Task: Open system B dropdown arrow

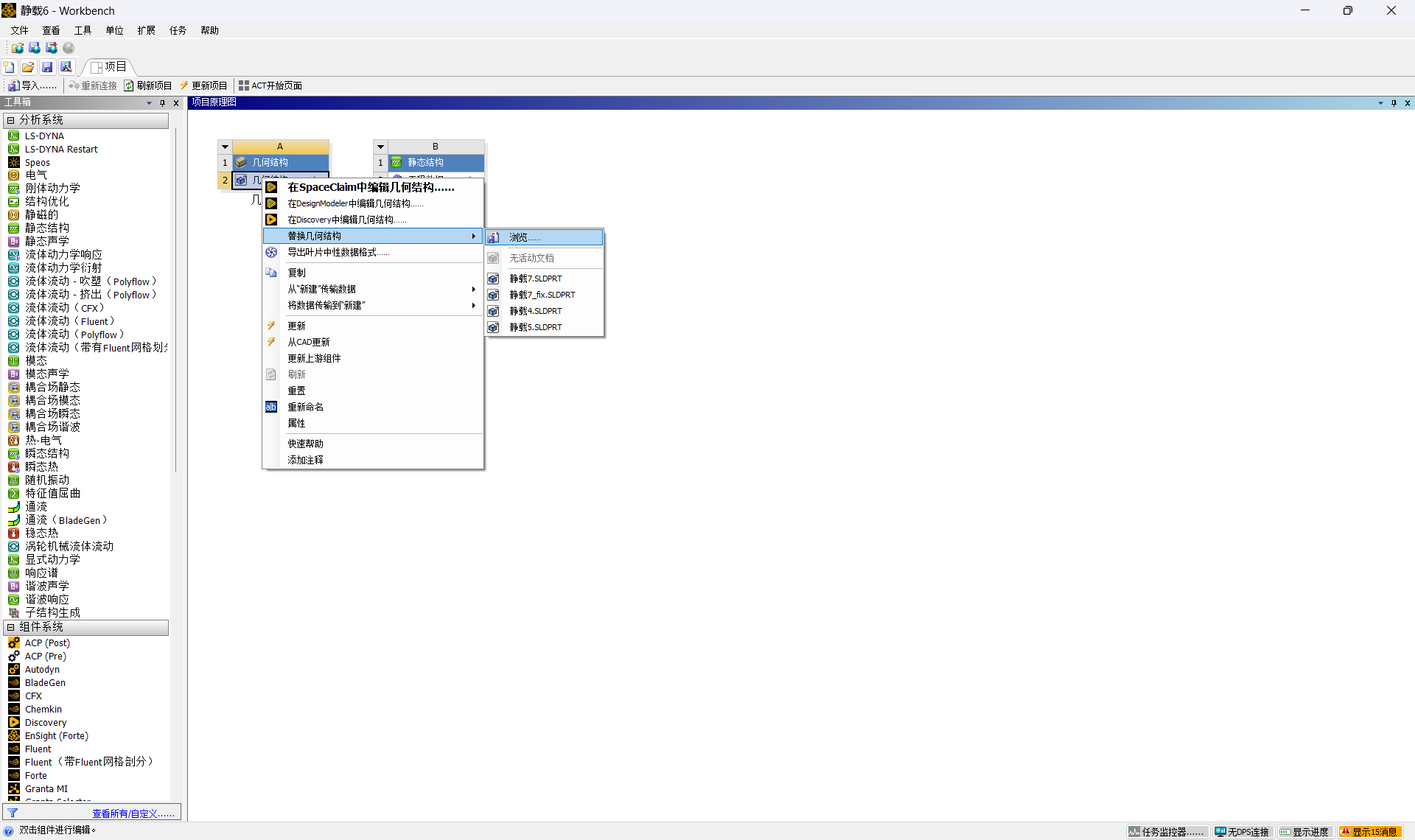Action: coord(381,147)
